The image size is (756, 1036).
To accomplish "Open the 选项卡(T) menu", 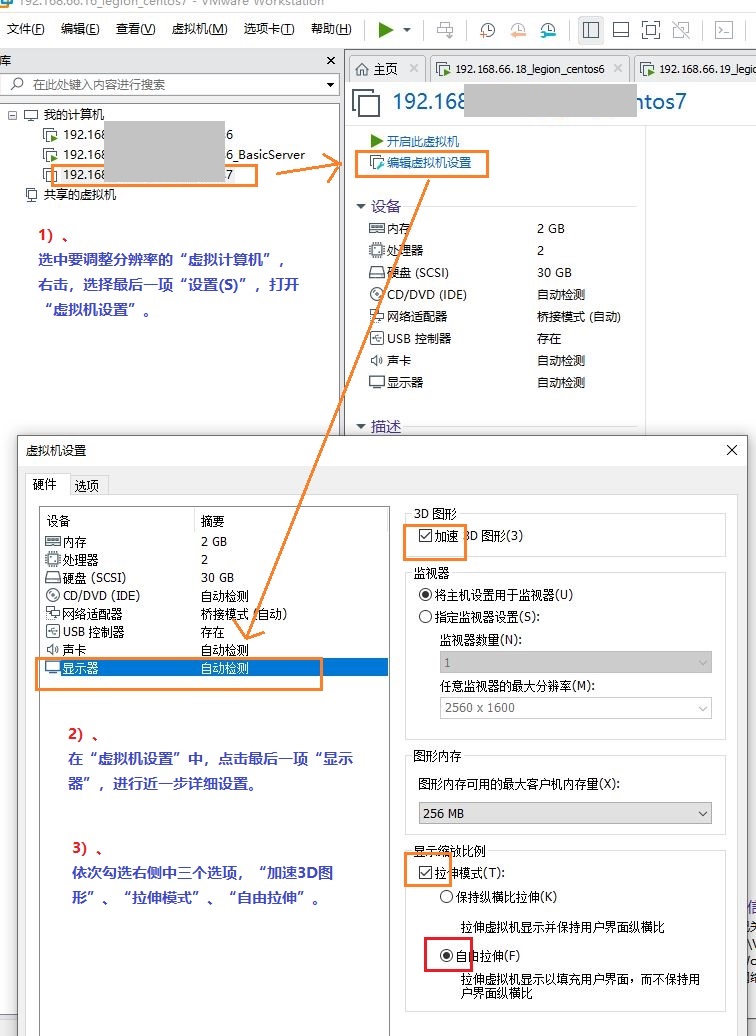I will click(x=269, y=29).
